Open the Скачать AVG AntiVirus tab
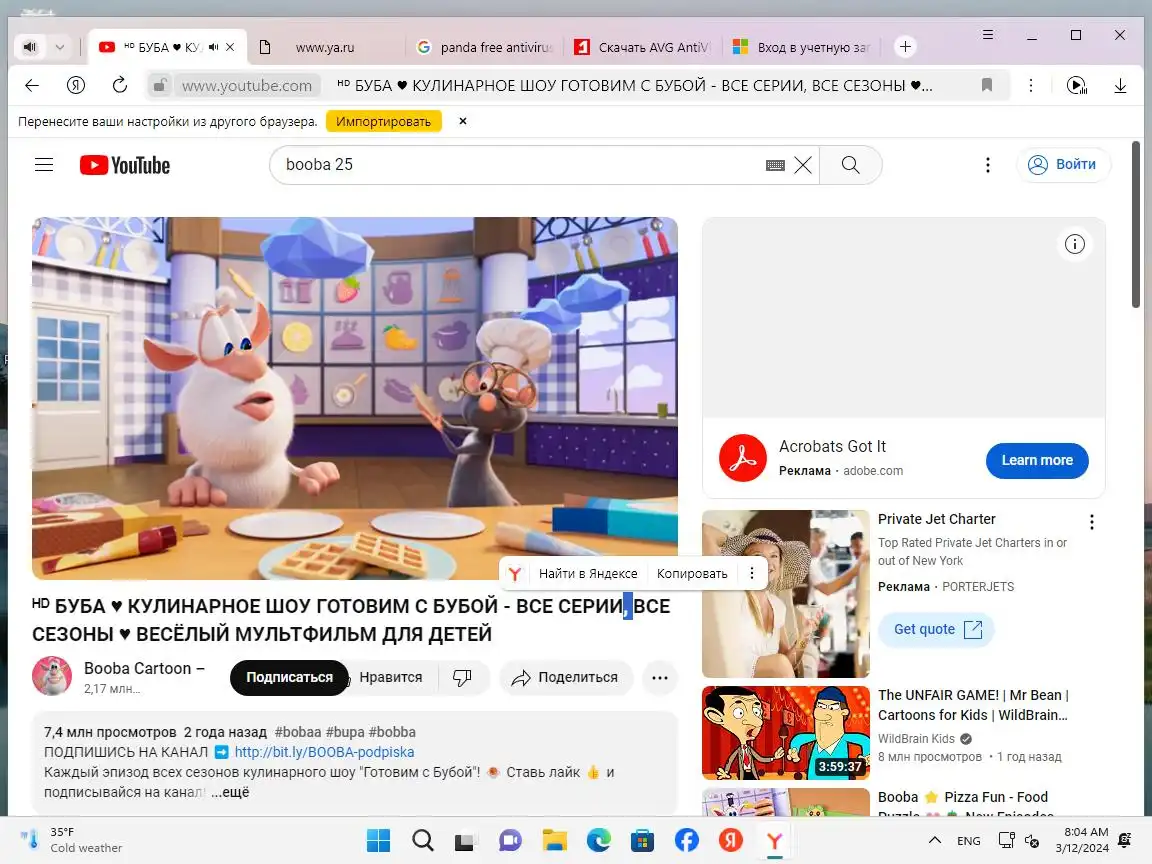 pos(641,47)
